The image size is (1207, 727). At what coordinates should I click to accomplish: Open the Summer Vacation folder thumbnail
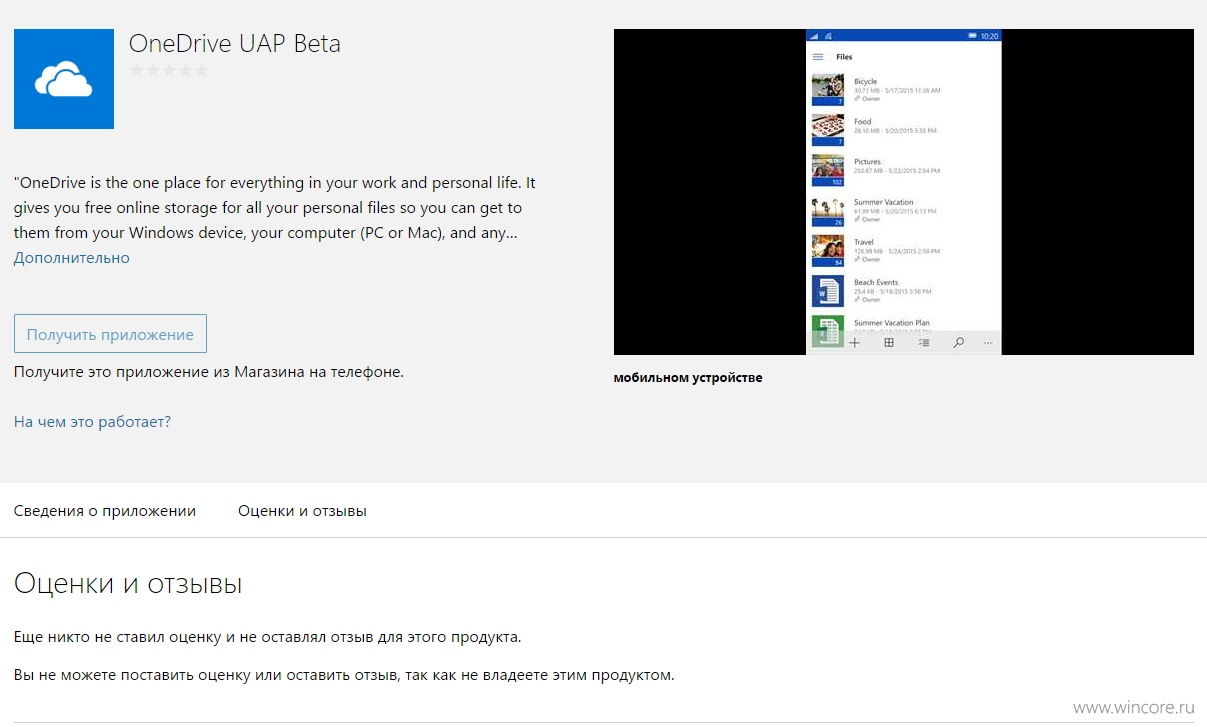828,211
